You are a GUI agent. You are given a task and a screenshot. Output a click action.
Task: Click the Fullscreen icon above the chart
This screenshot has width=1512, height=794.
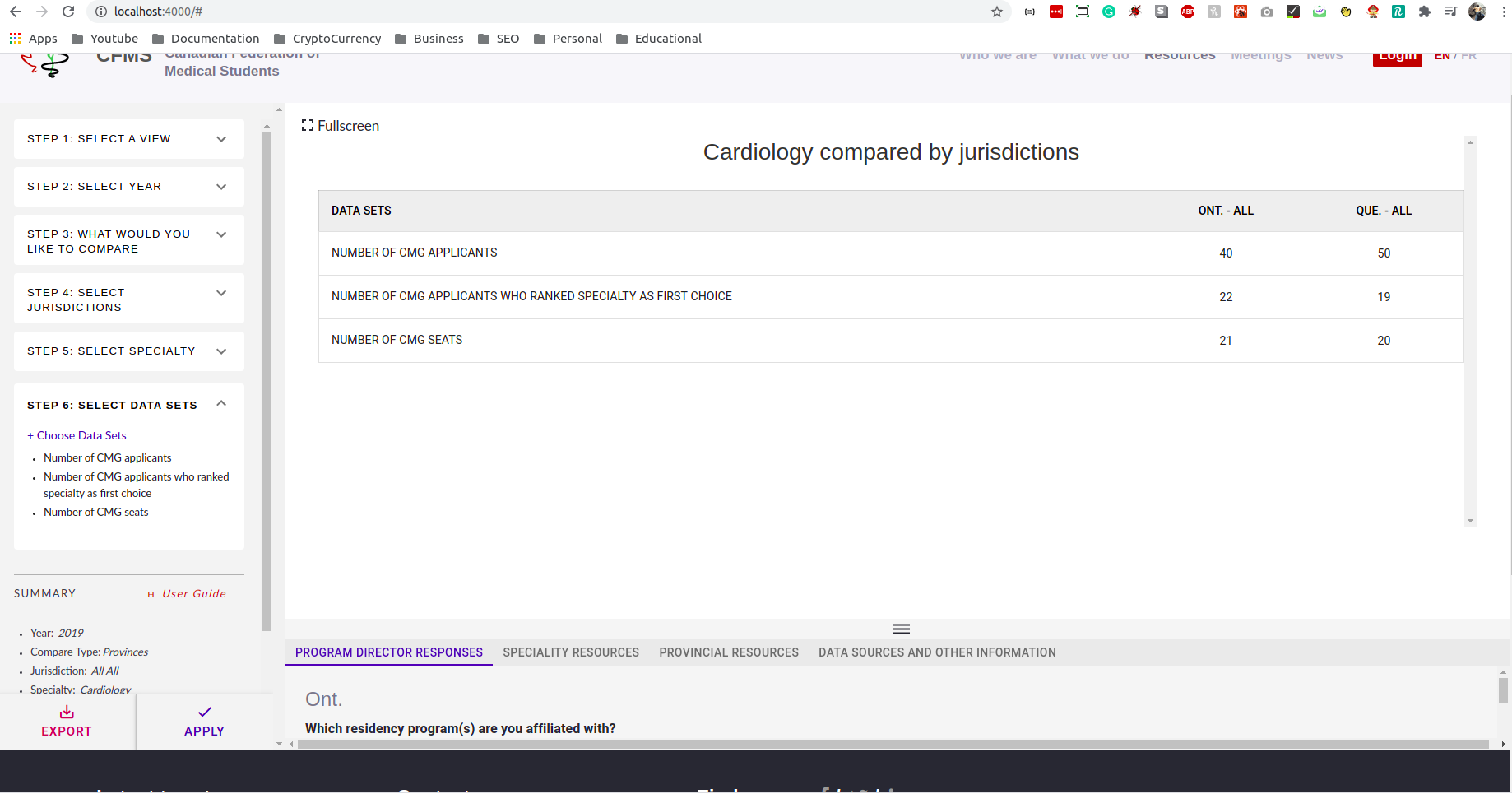[x=308, y=125]
